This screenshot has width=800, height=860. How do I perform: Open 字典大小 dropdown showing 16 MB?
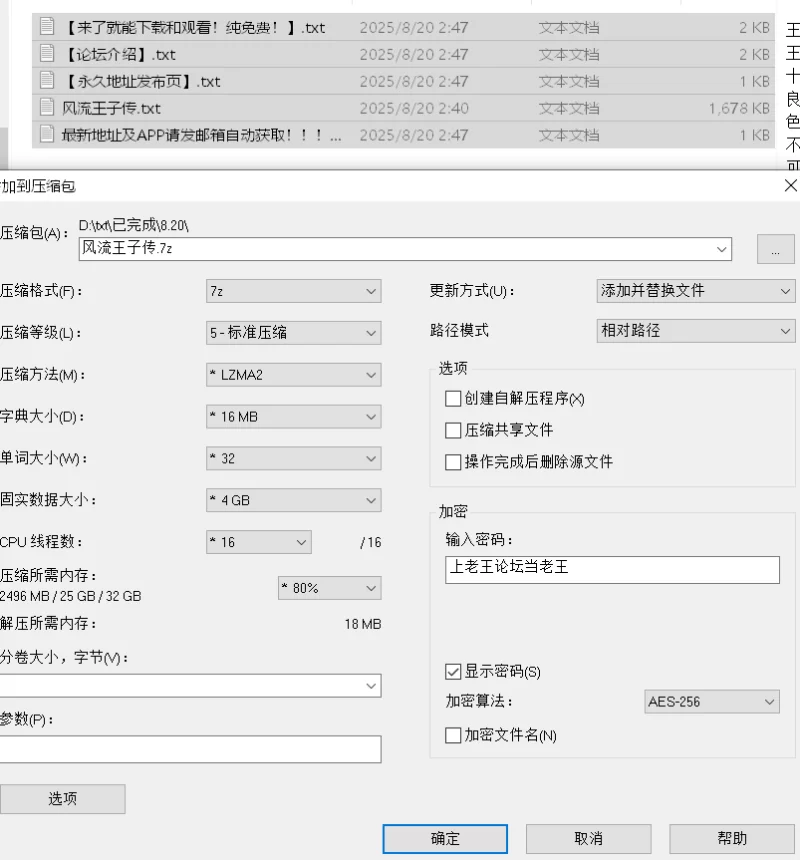click(x=294, y=417)
